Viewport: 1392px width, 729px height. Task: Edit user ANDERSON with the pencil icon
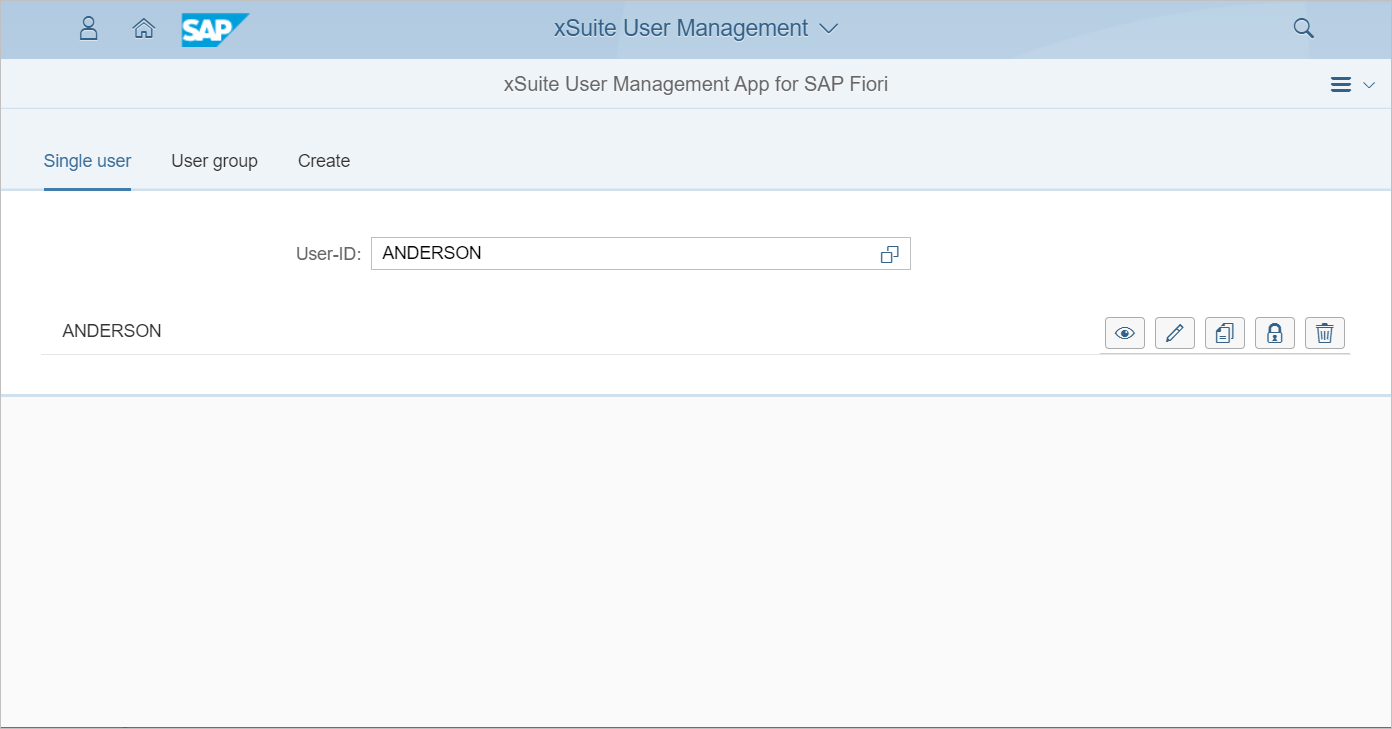click(1175, 333)
